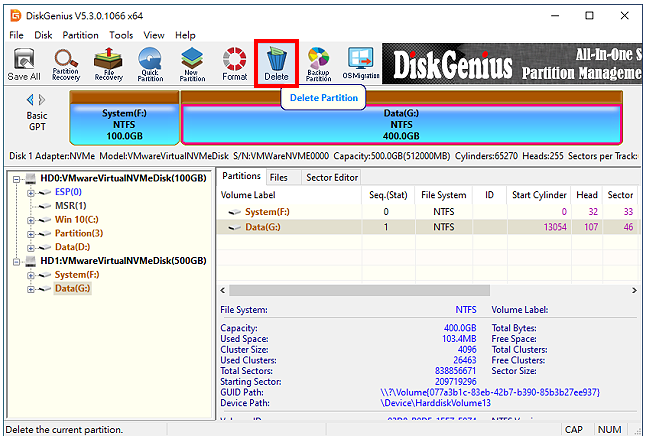Click the File System column header
652x443 pixels.
444,195
